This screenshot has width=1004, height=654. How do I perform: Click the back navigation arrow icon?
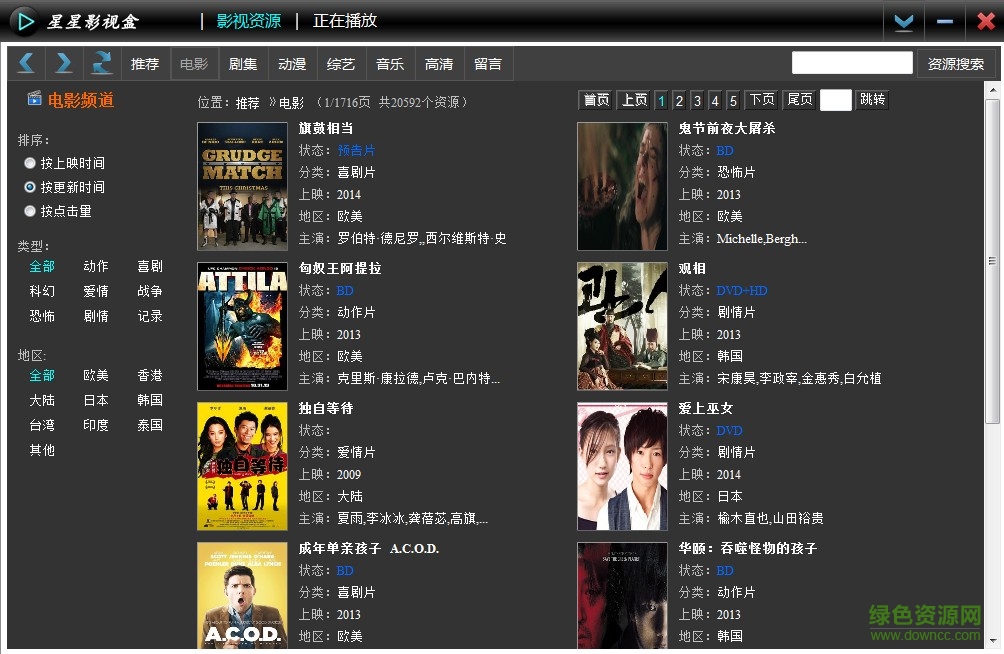(x=26, y=63)
